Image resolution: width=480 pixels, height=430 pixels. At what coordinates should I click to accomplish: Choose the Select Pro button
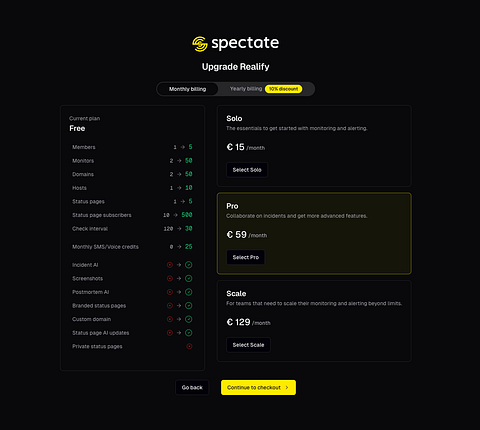pos(246,257)
